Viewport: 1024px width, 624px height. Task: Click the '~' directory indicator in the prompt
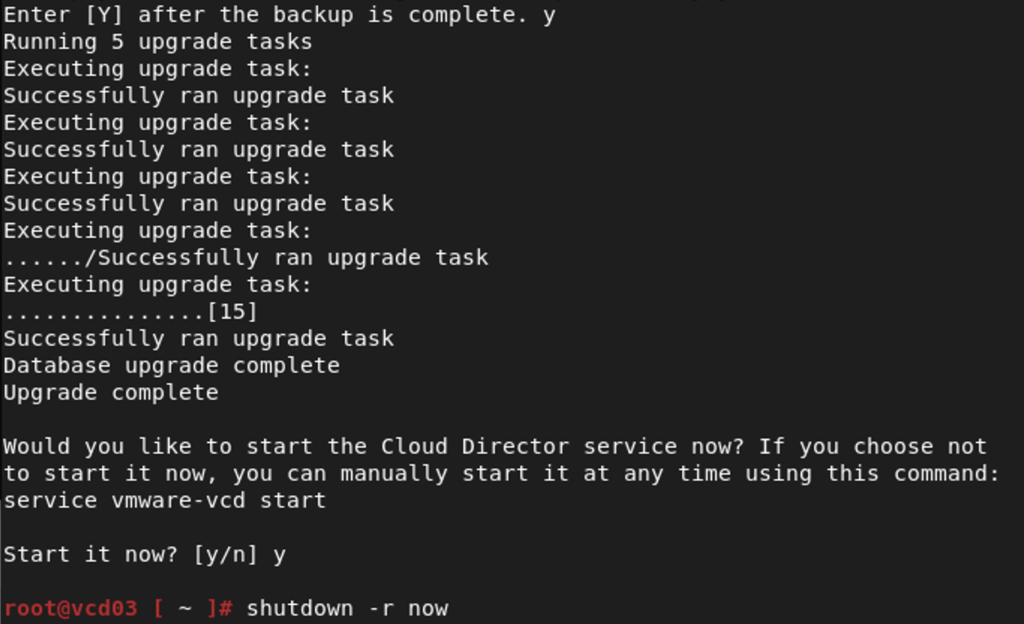tap(185, 608)
